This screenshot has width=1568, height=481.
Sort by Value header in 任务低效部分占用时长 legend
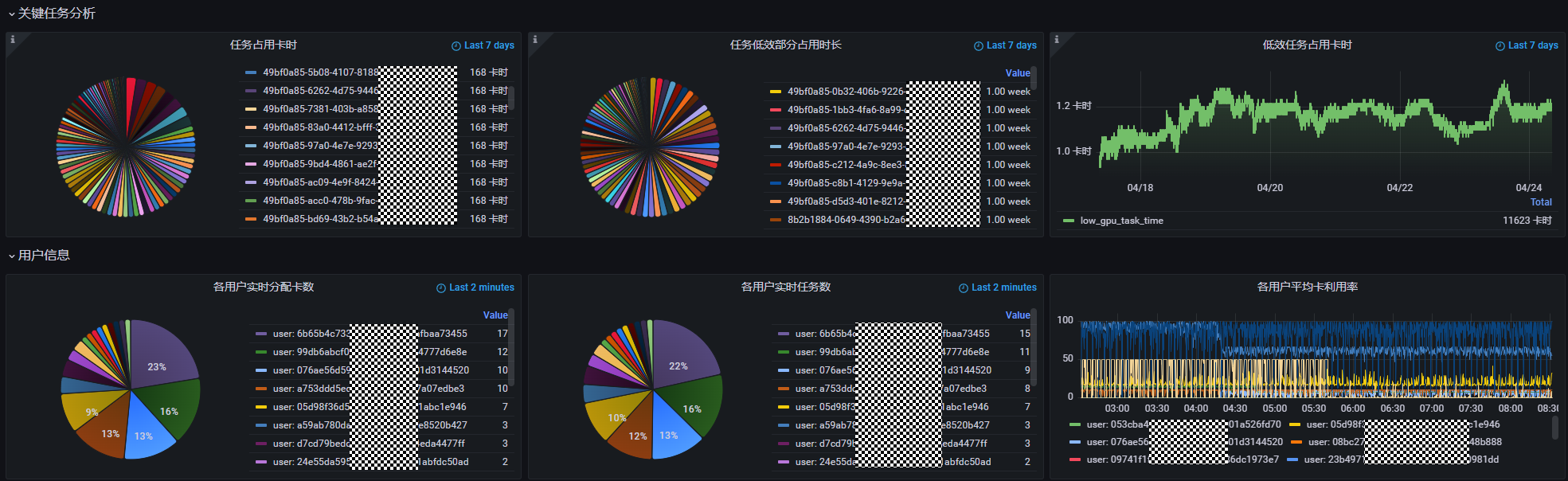(x=1018, y=73)
